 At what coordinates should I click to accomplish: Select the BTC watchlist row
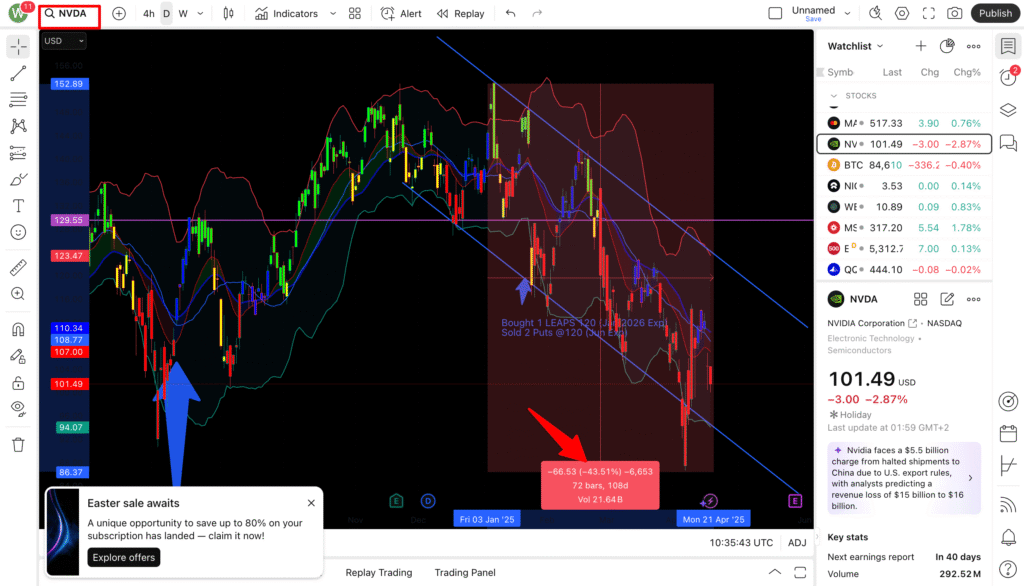tap(904, 165)
